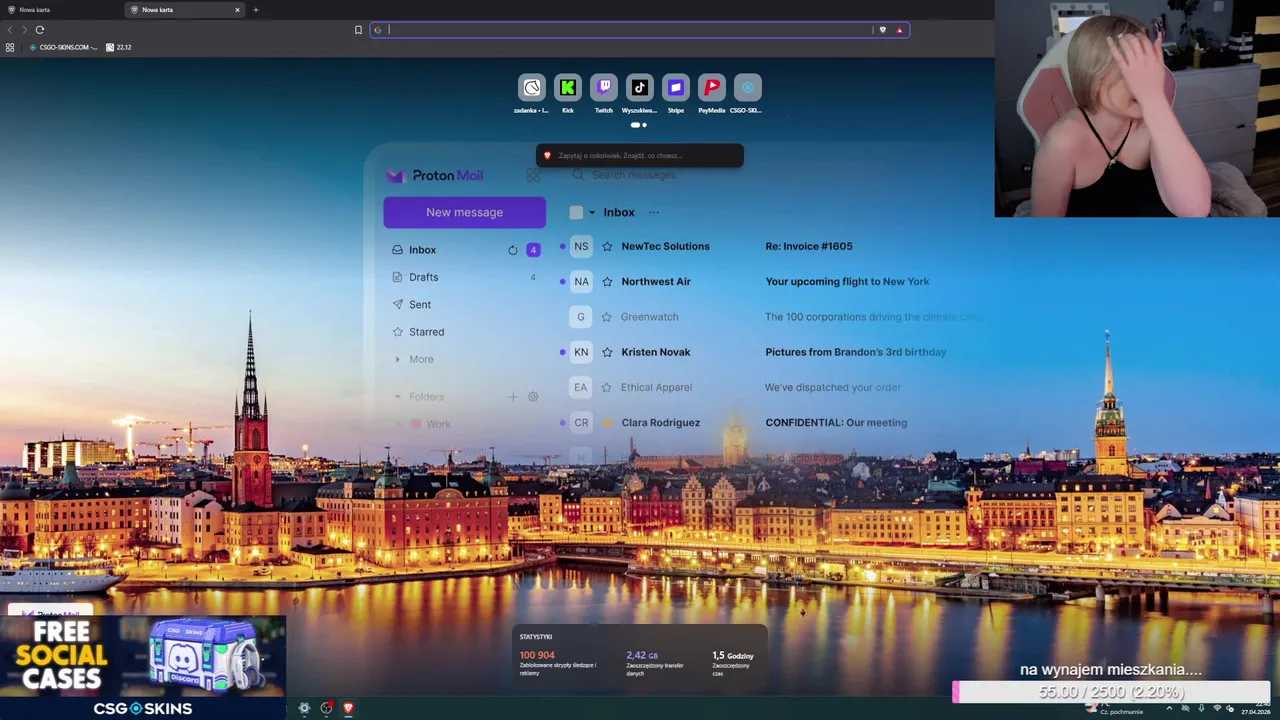1280x720 pixels.
Task: Click the New message button
Action: 465,212
